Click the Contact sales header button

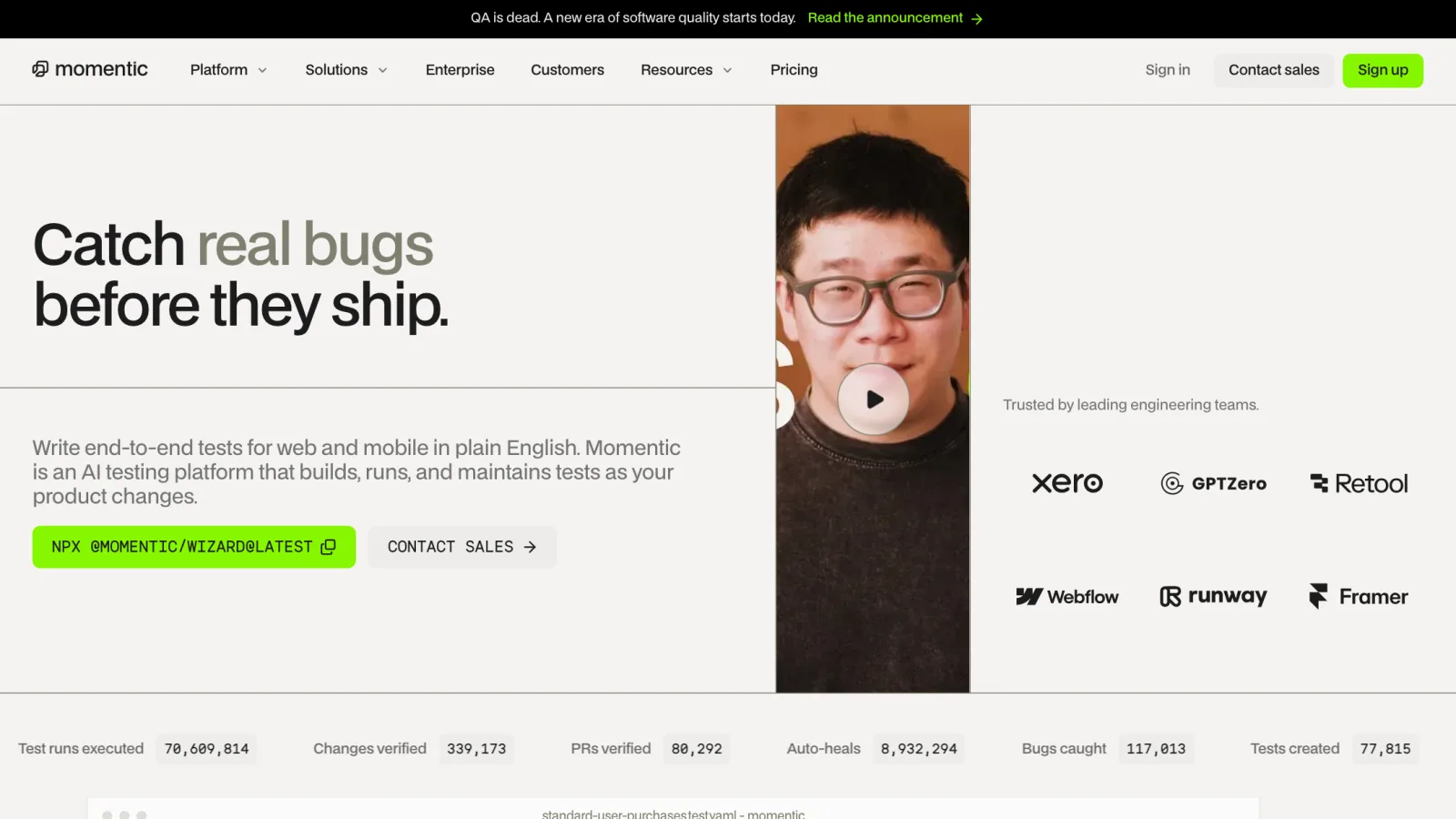1274,70
